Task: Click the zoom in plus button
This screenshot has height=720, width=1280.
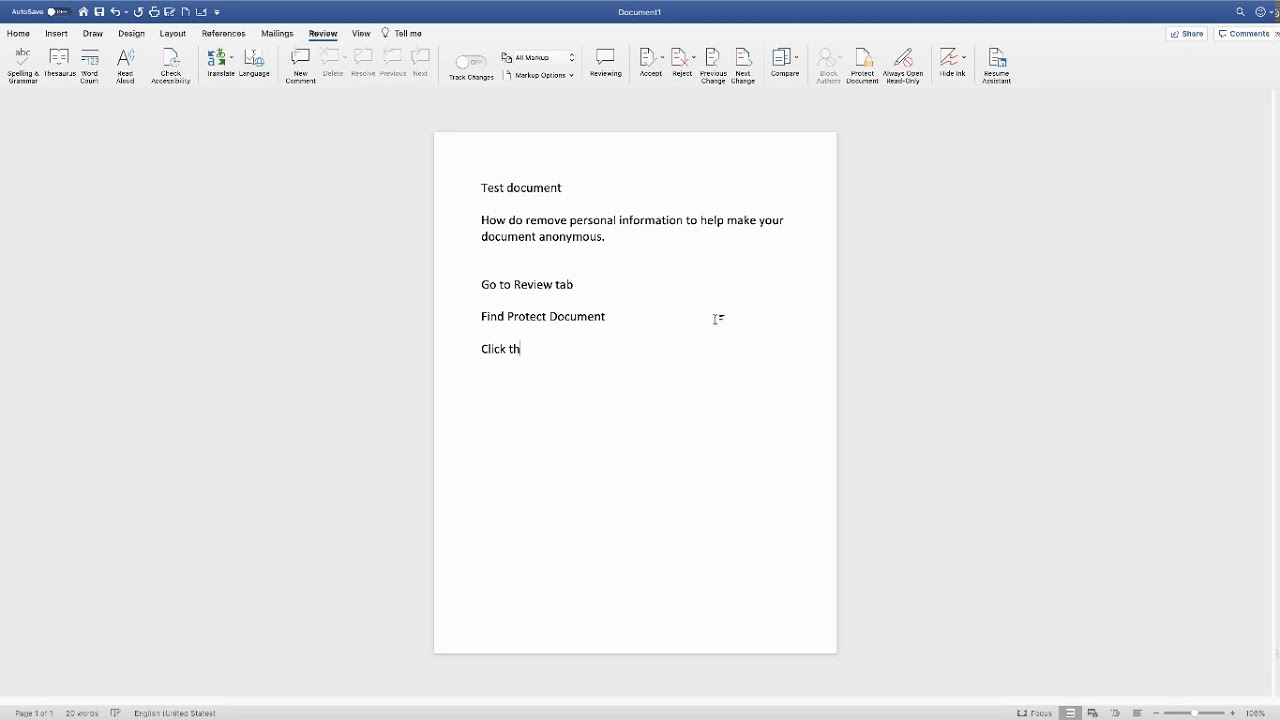Action: [1233, 713]
